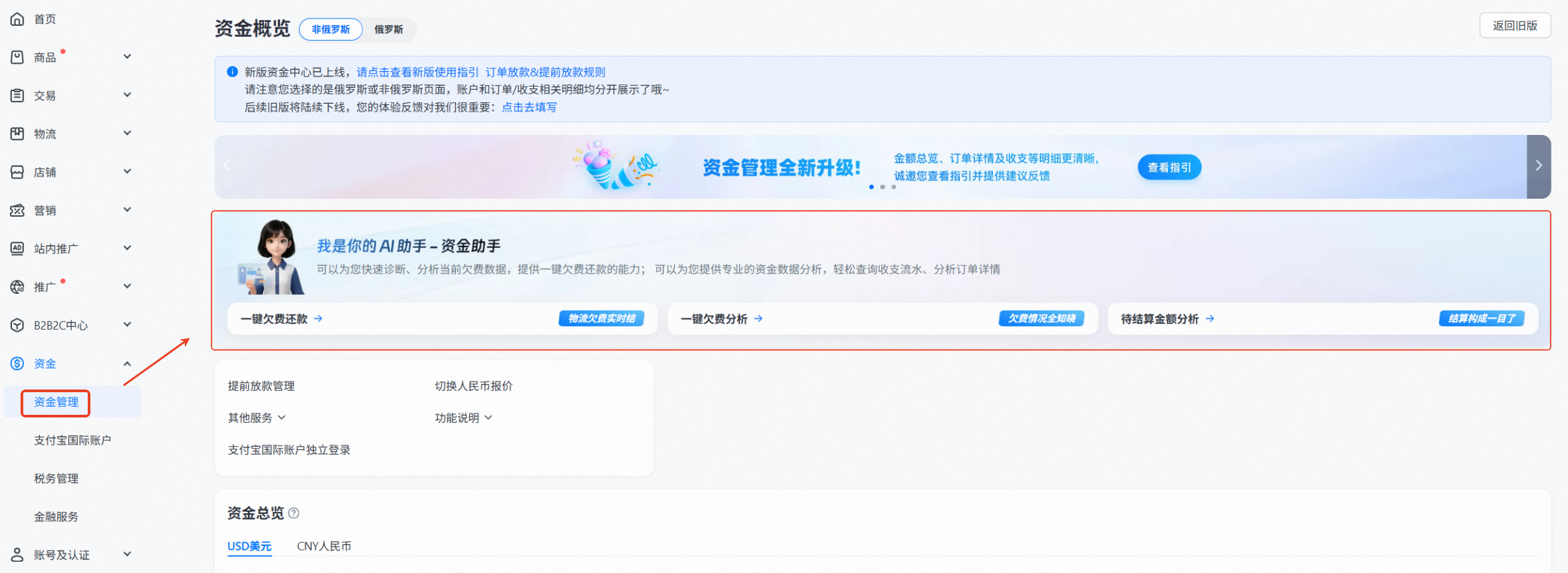Image resolution: width=1568 pixels, height=573 pixels.
Task: Click the home icon in sidebar
Action: [x=17, y=19]
